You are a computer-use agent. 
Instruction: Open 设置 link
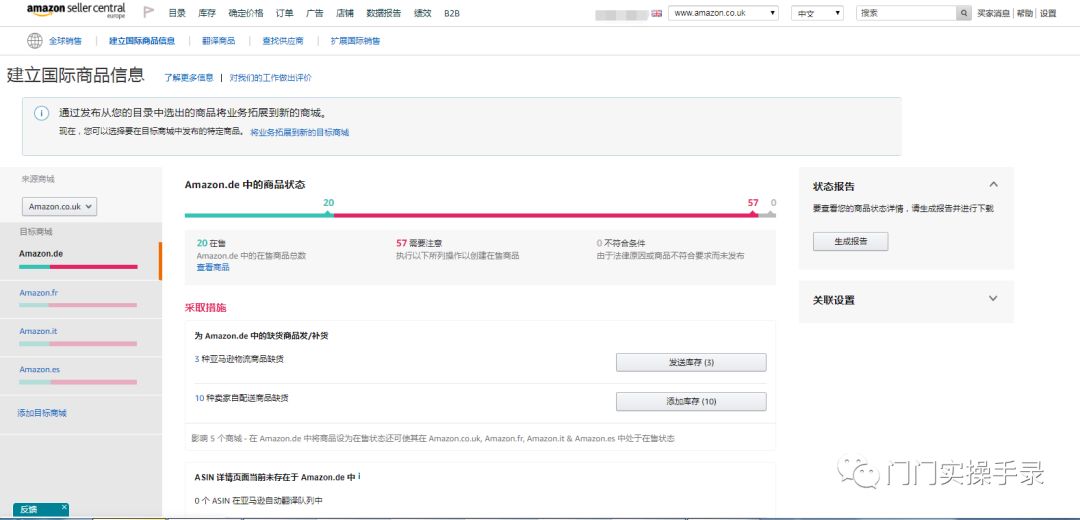tap(1048, 13)
